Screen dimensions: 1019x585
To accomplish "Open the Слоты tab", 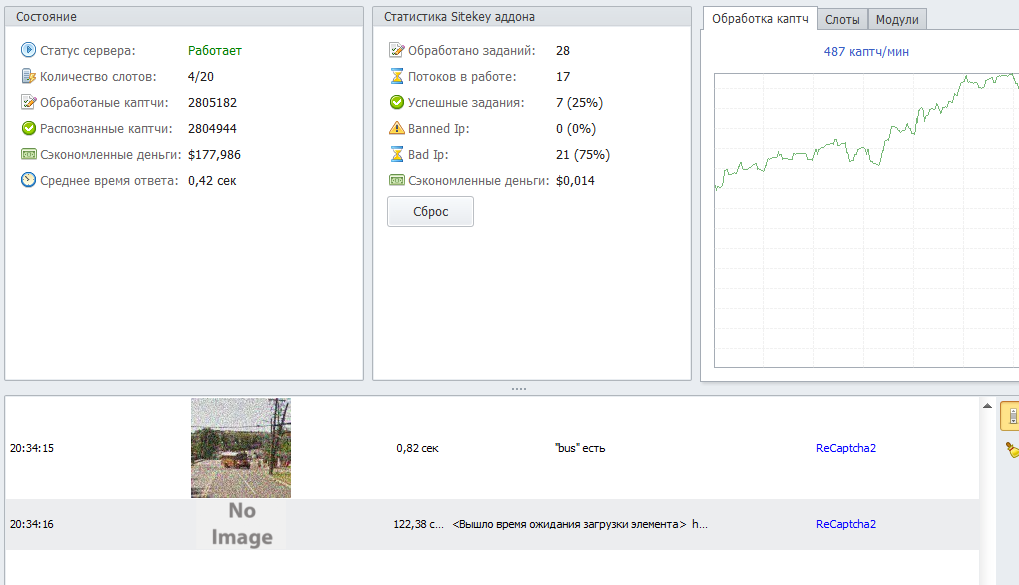I will pyautogui.click(x=842, y=20).
